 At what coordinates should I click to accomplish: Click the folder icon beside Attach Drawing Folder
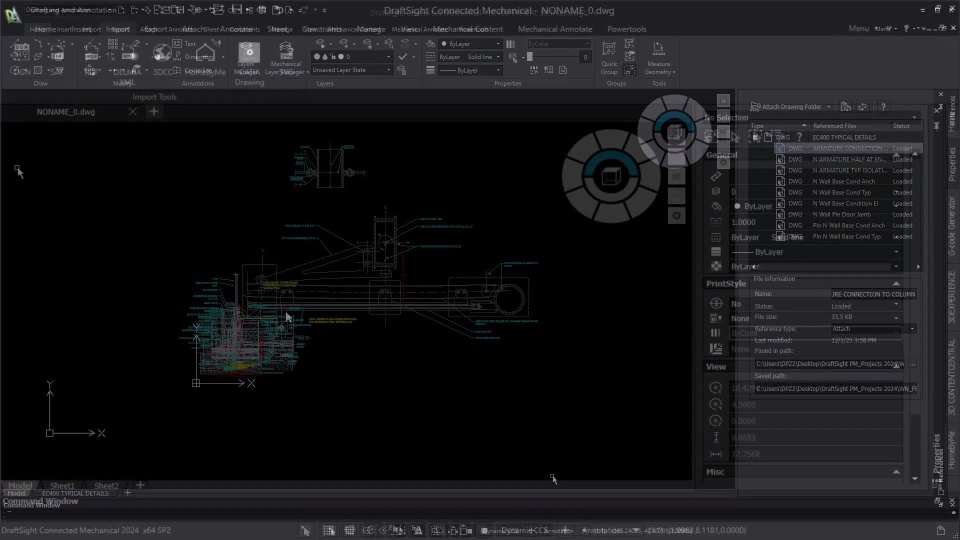(846, 107)
